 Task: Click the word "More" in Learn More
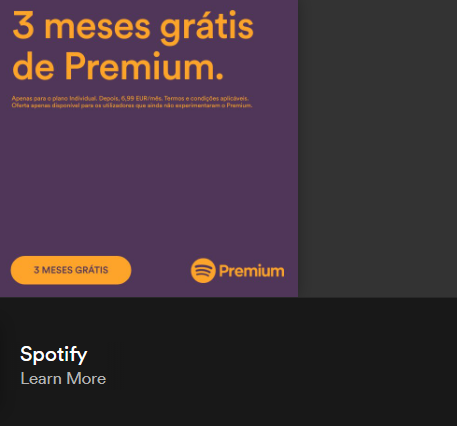86,379
